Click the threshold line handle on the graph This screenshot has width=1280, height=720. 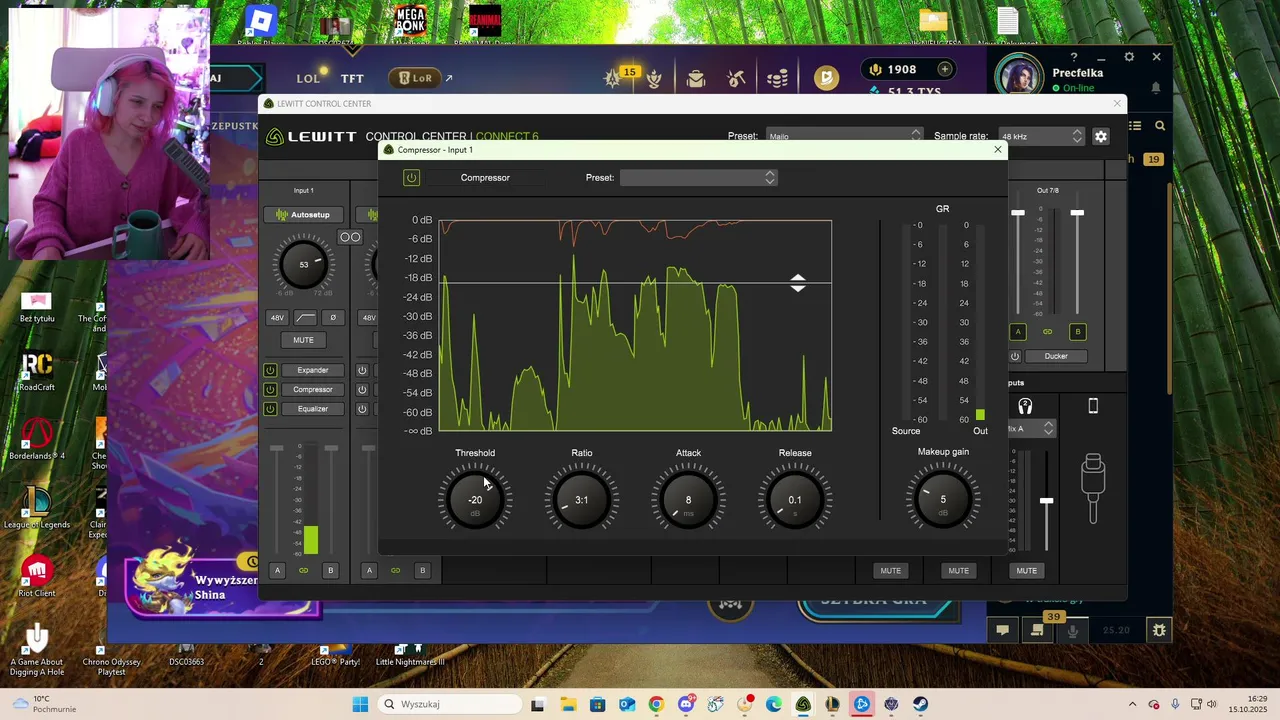coord(797,283)
